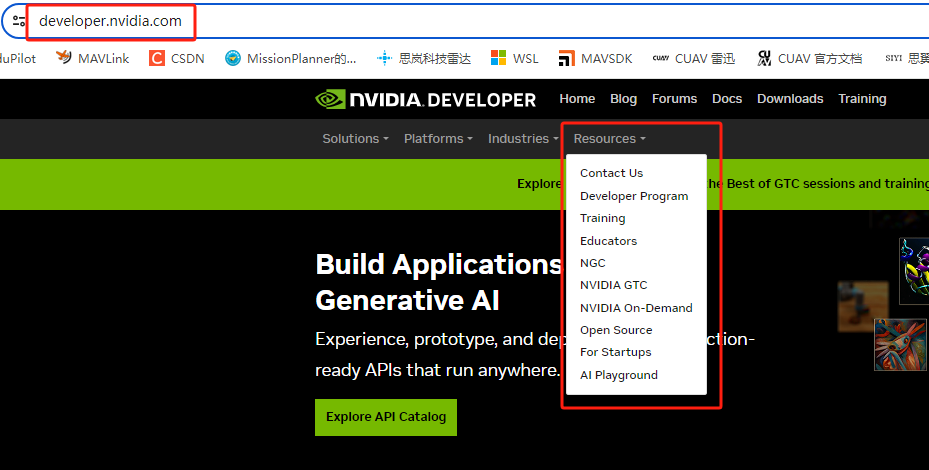Expand the Industries dropdown
The height and width of the screenshot is (470, 929).
(x=523, y=139)
